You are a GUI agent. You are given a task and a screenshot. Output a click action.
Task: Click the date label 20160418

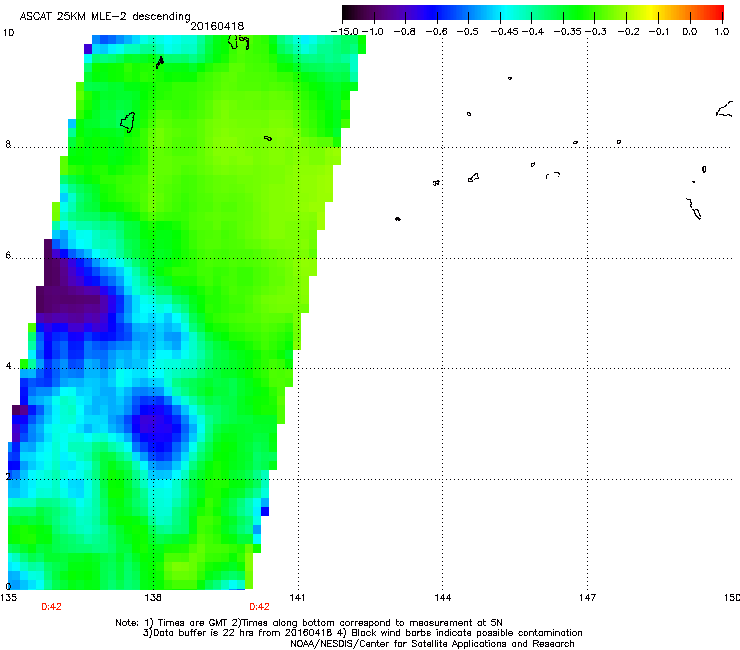coord(217,26)
